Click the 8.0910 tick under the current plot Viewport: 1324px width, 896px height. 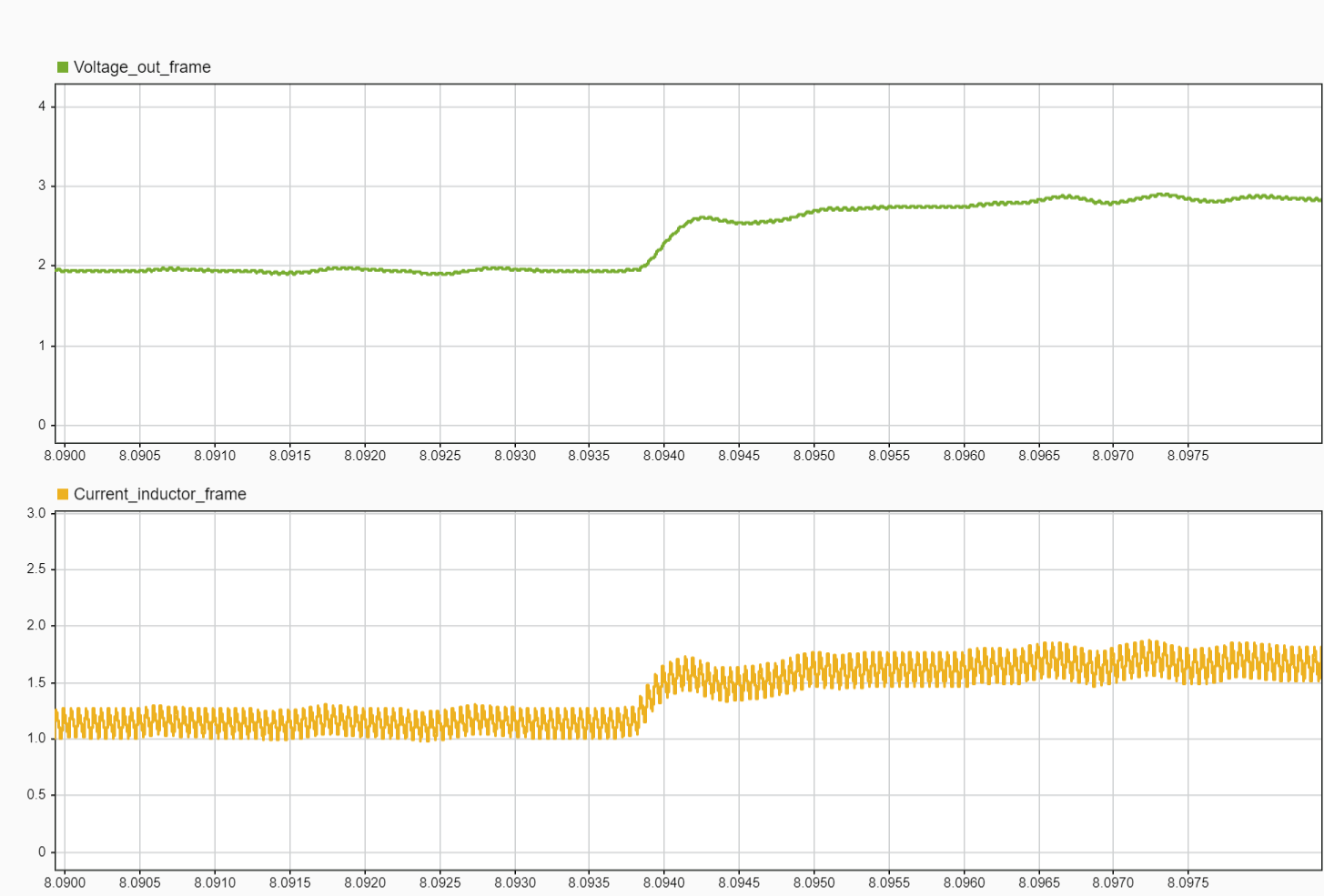(x=215, y=882)
